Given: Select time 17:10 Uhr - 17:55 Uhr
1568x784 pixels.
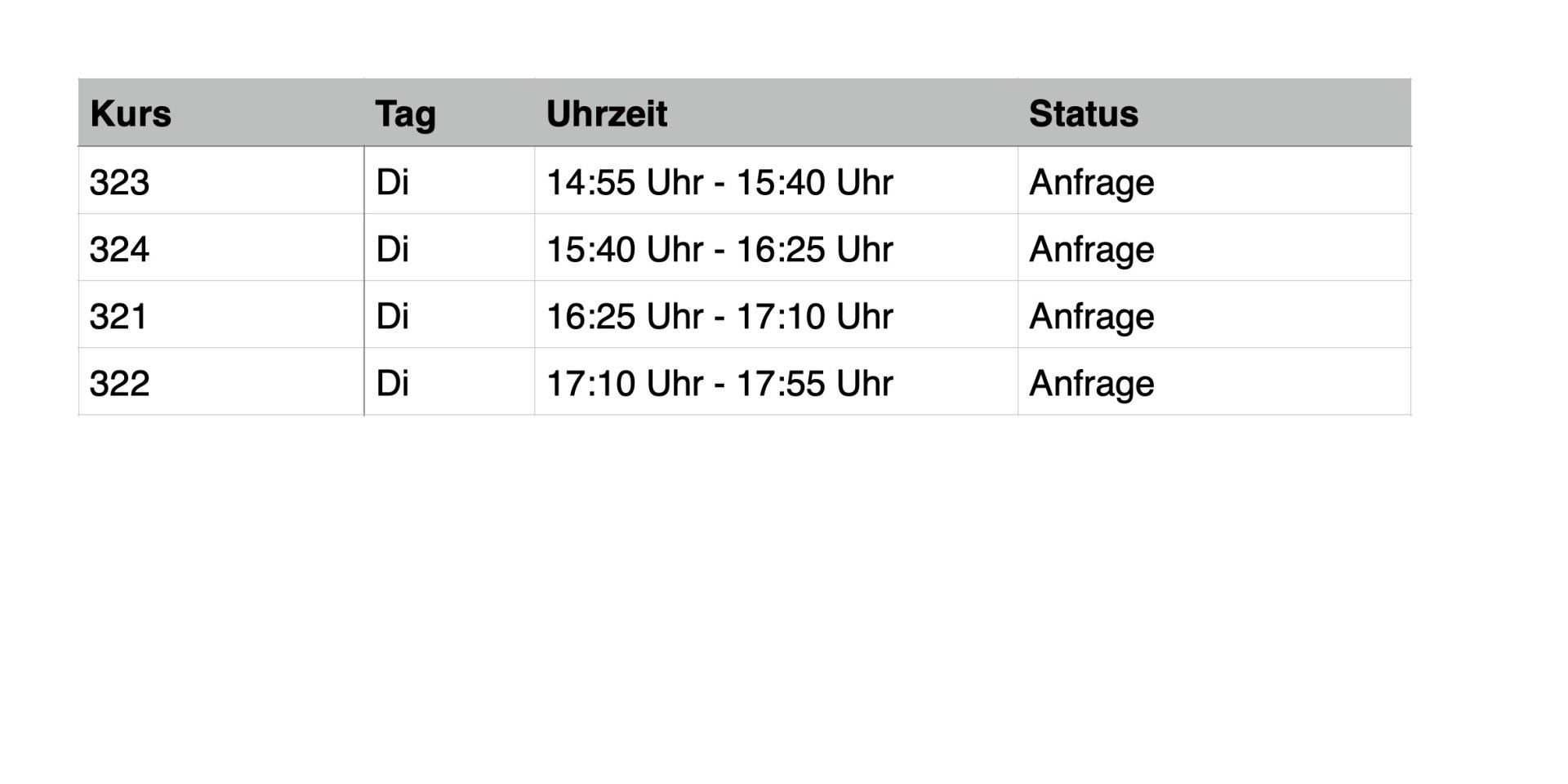Looking at the screenshot, I should (x=719, y=383).
